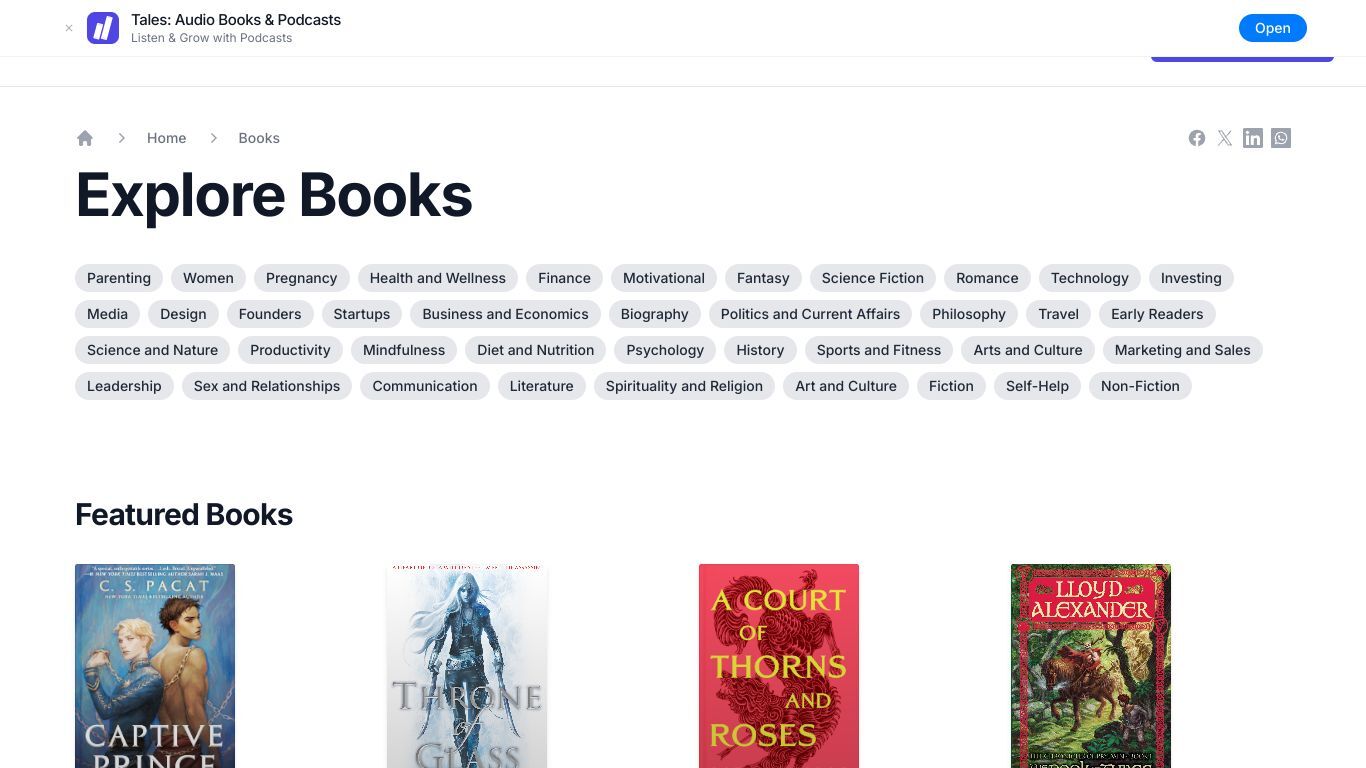
Task: Choose the Arts and Culture tag
Action: [x=1028, y=350]
